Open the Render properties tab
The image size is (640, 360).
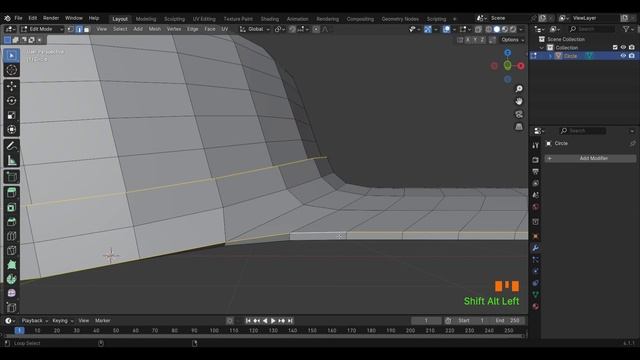[x=536, y=160]
